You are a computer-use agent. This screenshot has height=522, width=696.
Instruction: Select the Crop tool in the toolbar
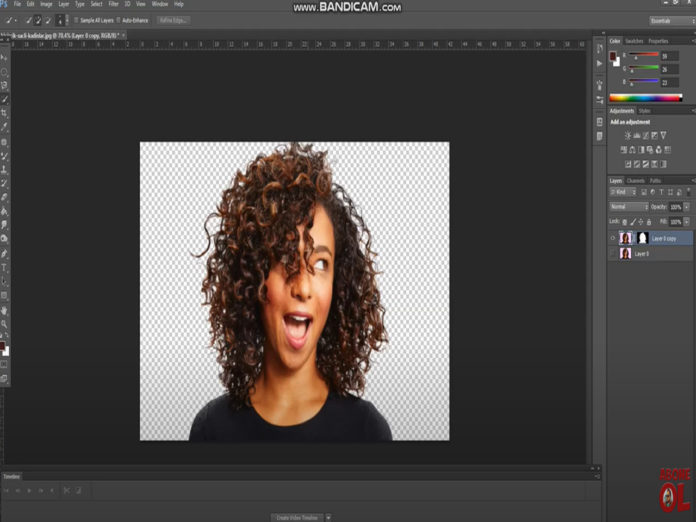pyautogui.click(x=5, y=113)
